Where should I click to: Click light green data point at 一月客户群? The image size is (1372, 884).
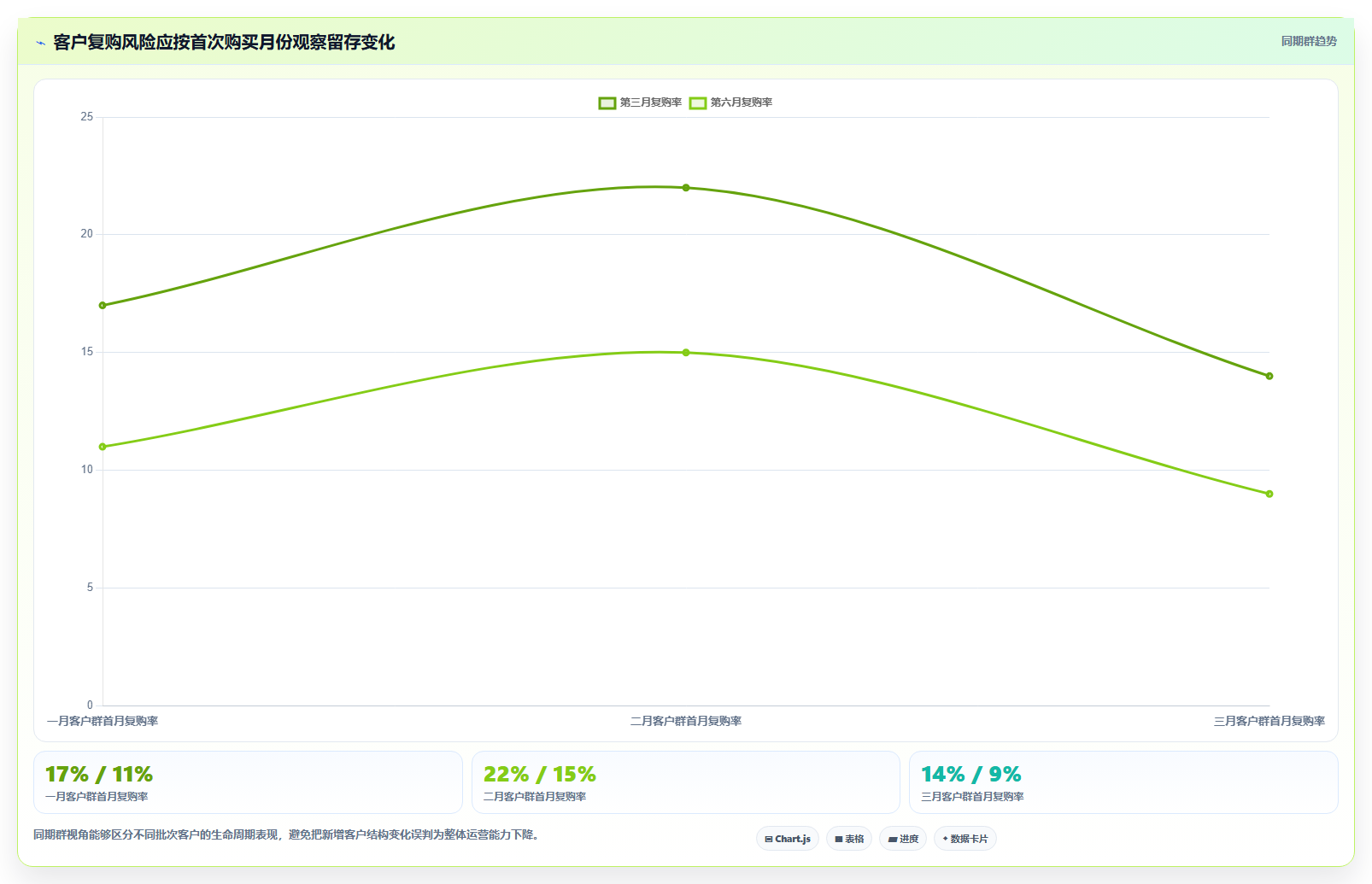(103, 447)
